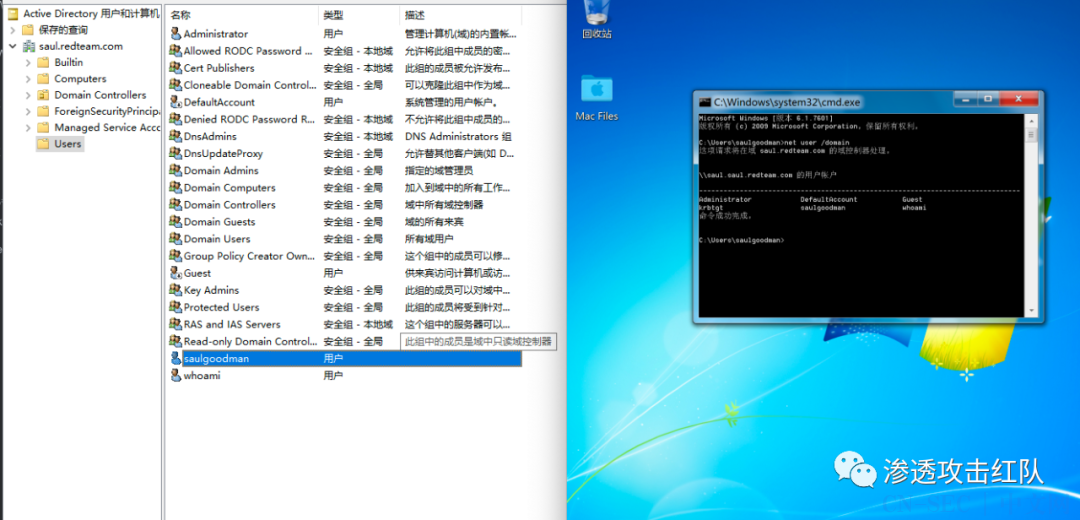
Task: Maximize the cmd.exe window
Action: click(988, 99)
